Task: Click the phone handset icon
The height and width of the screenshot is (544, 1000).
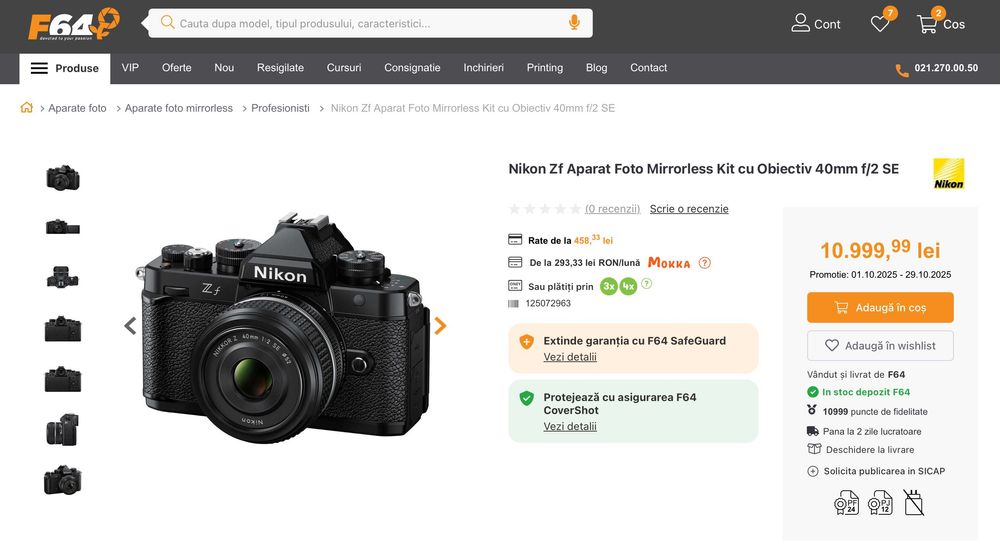Action: (x=902, y=70)
